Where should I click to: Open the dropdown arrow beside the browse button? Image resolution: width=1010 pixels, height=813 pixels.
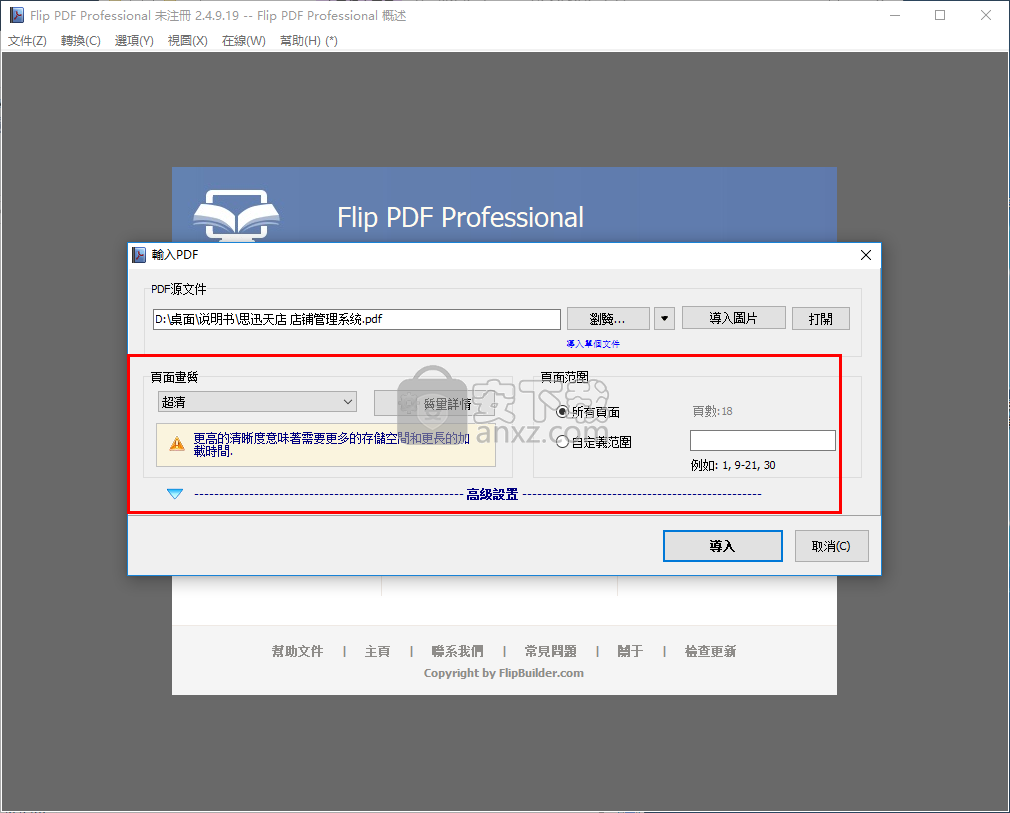click(664, 318)
